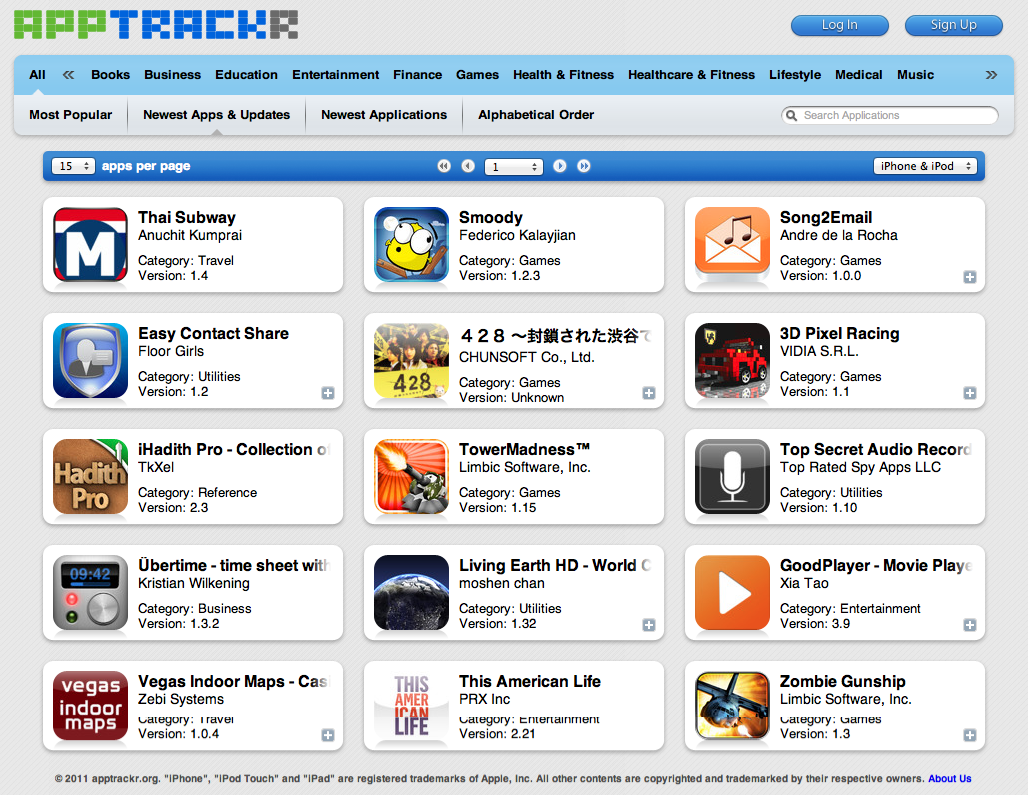Open the apps per page dropdown

[x=73, y=166]
